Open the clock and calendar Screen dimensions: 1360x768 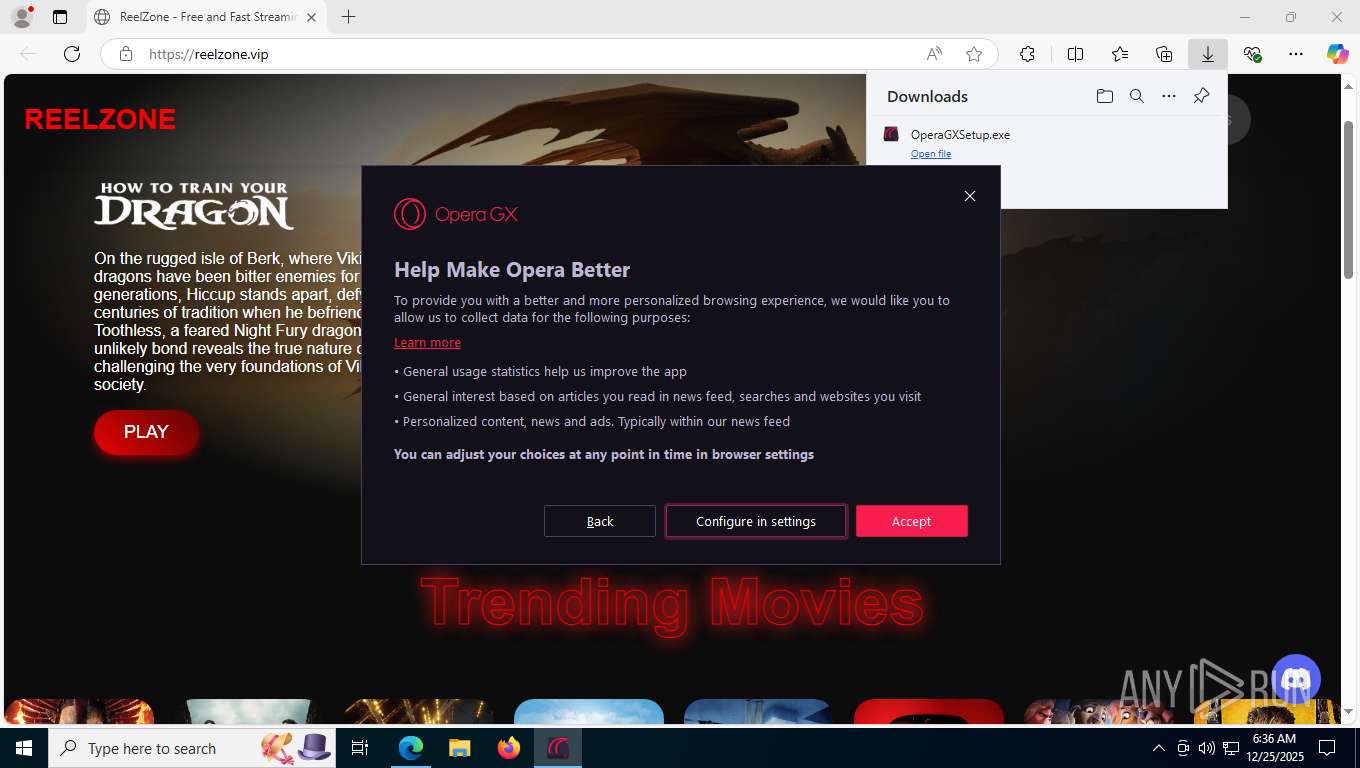pos(1274,748)
